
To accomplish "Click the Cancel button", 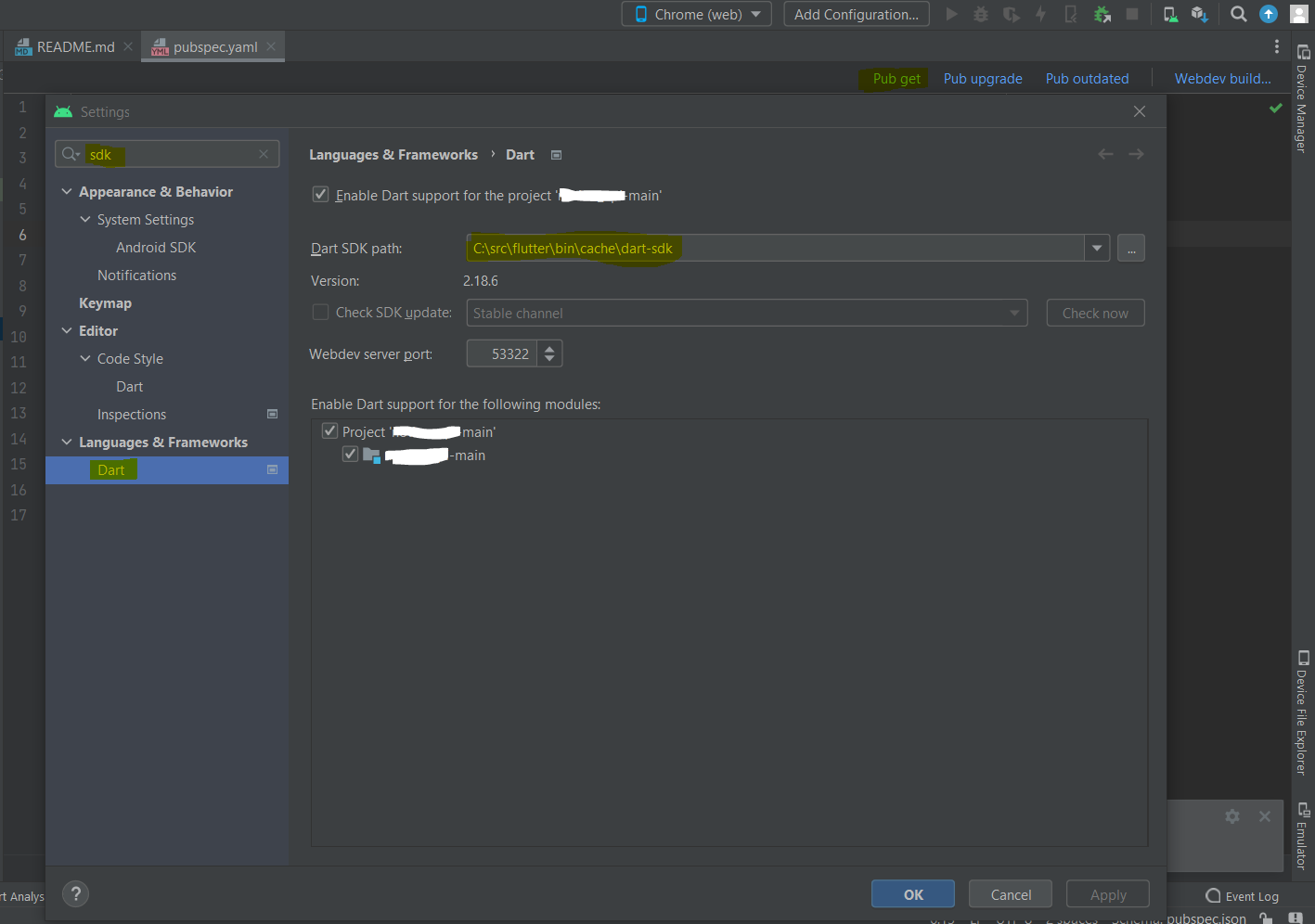I will [1011, 894].
